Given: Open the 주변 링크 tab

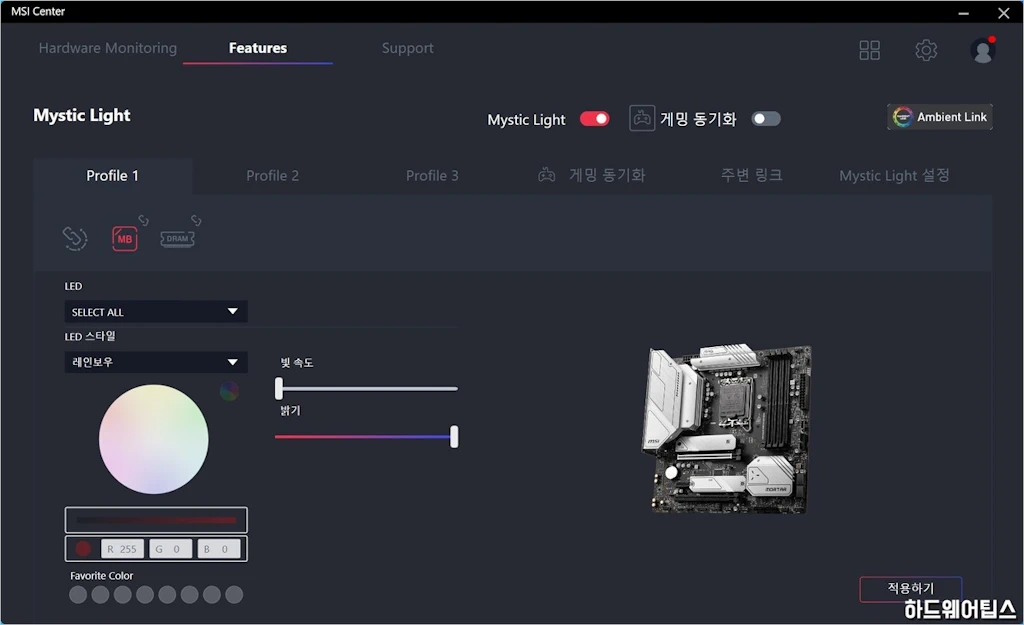Looking at the screenshot, I should (751, 175).
